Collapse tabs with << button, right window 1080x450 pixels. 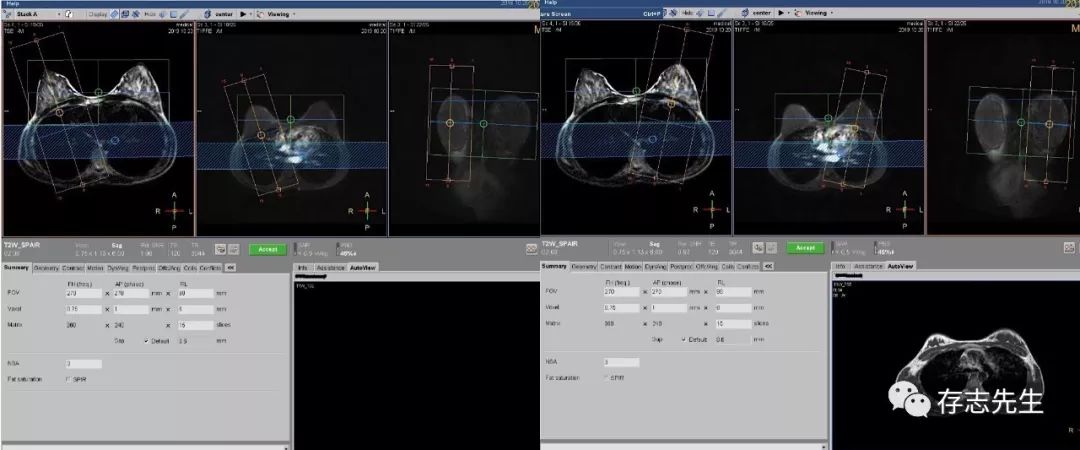tap(768, 266)
